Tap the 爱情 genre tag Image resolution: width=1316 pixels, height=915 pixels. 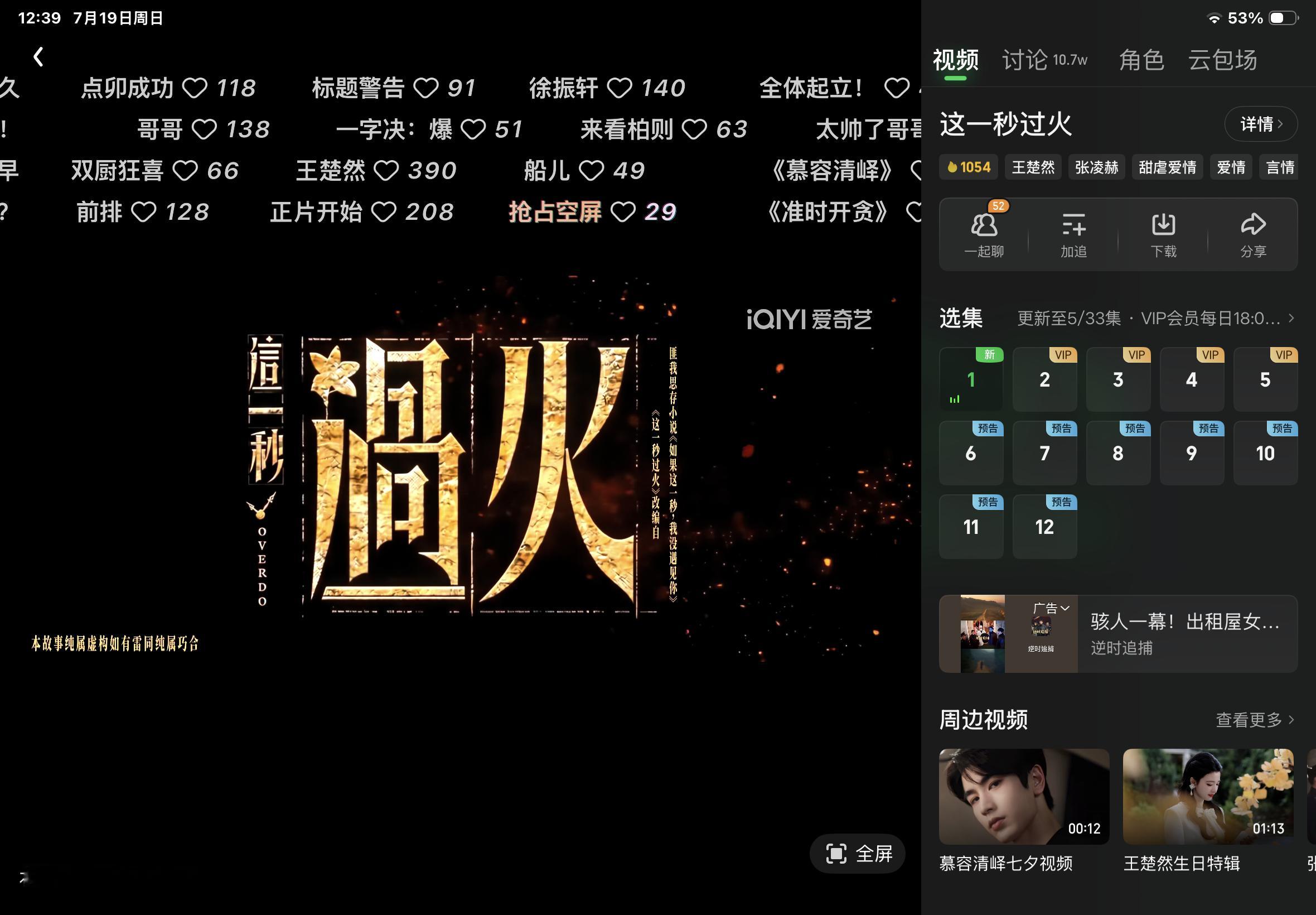click(1231, 167)
